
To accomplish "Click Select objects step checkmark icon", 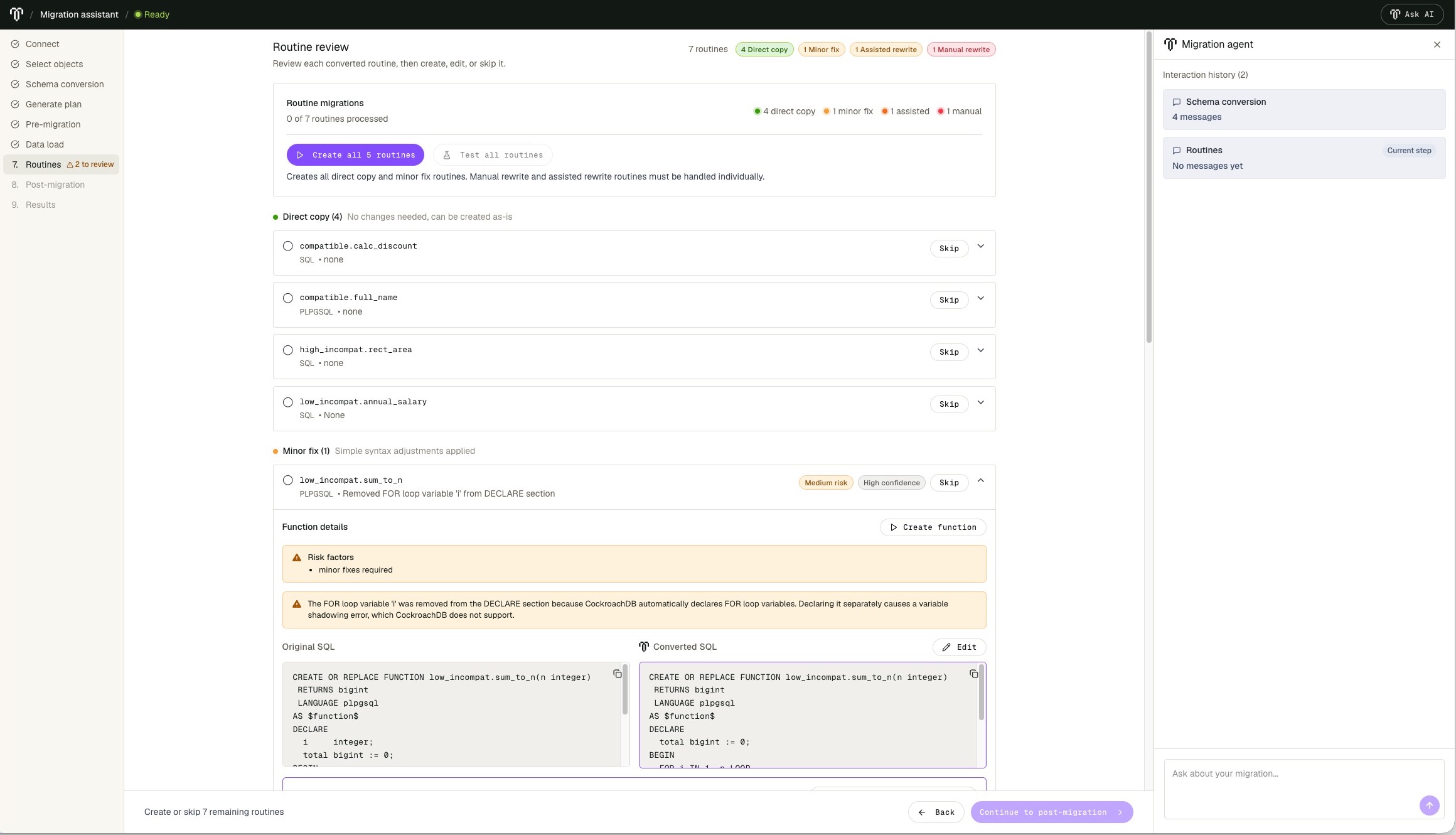I will [15, 64].
